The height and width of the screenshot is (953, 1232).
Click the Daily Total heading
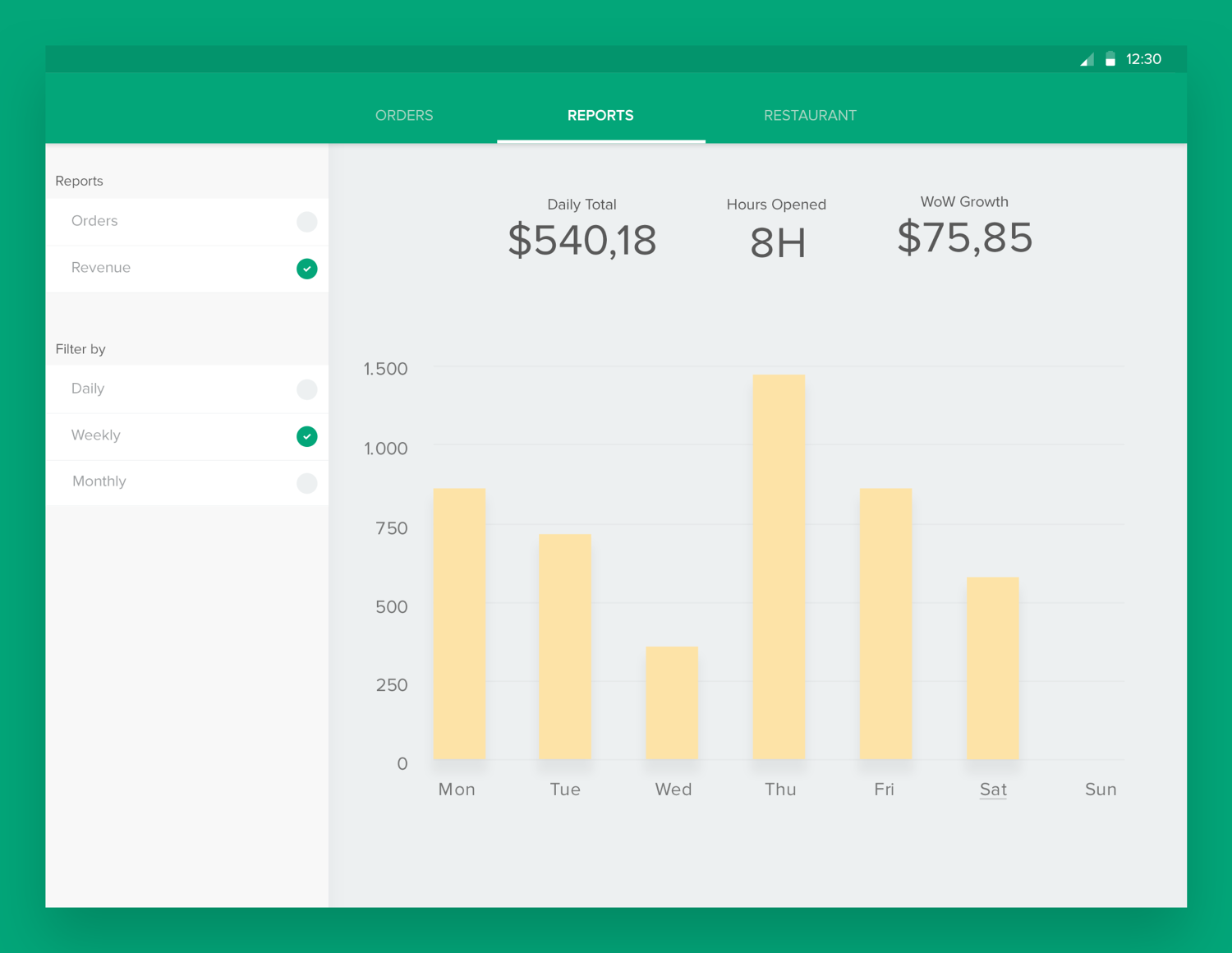(582, 205)
